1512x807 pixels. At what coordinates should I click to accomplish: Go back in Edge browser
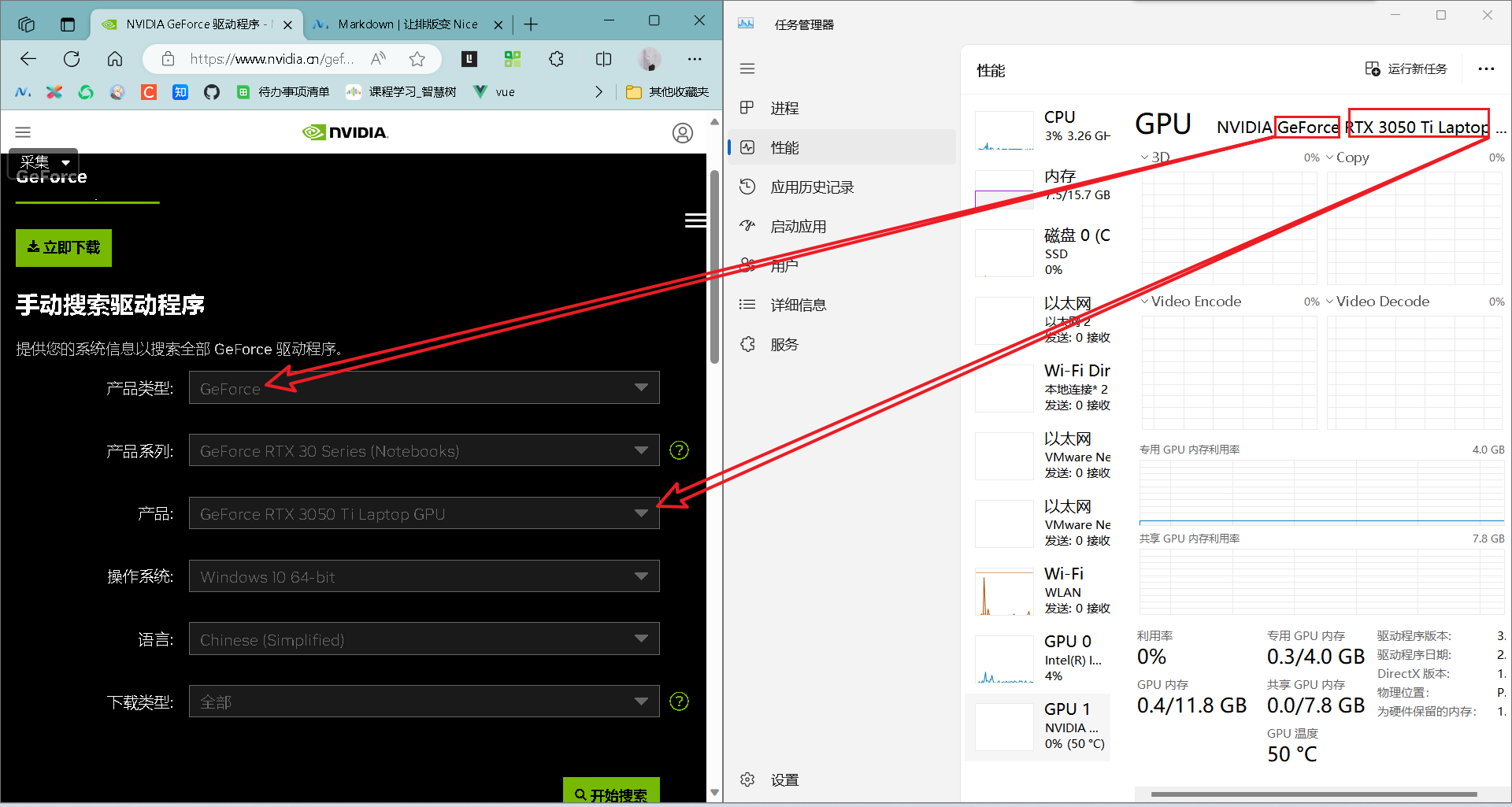point(28,59)
